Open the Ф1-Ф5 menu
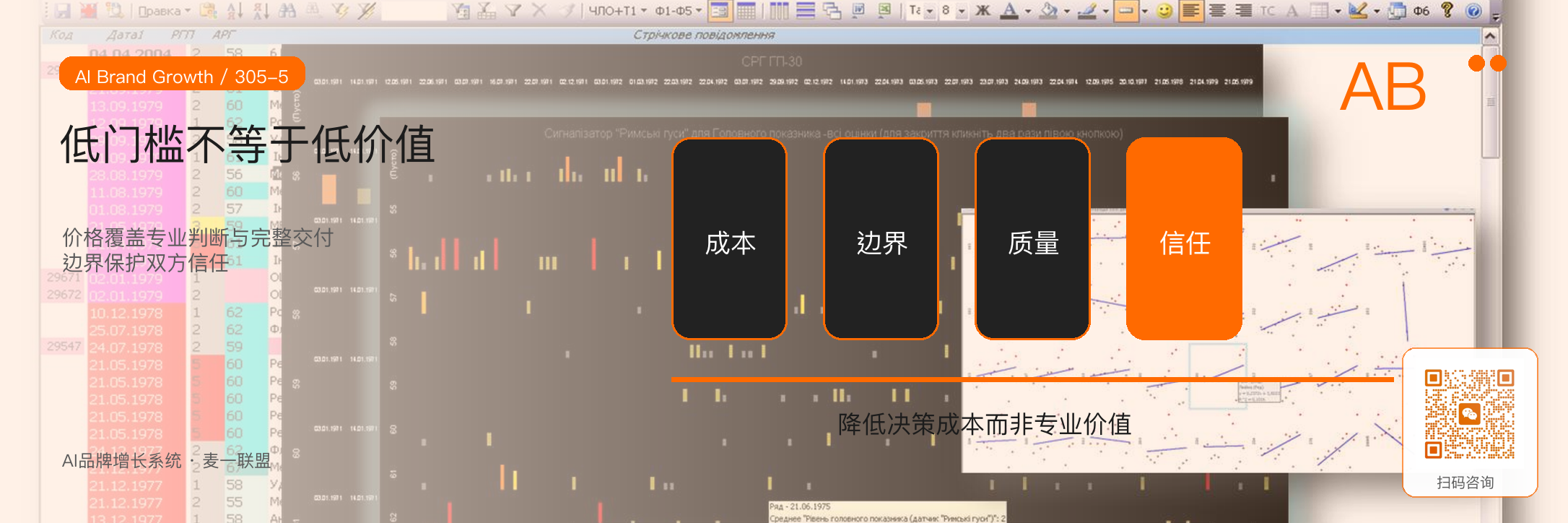1568x523 pixels. pos(678,11)
